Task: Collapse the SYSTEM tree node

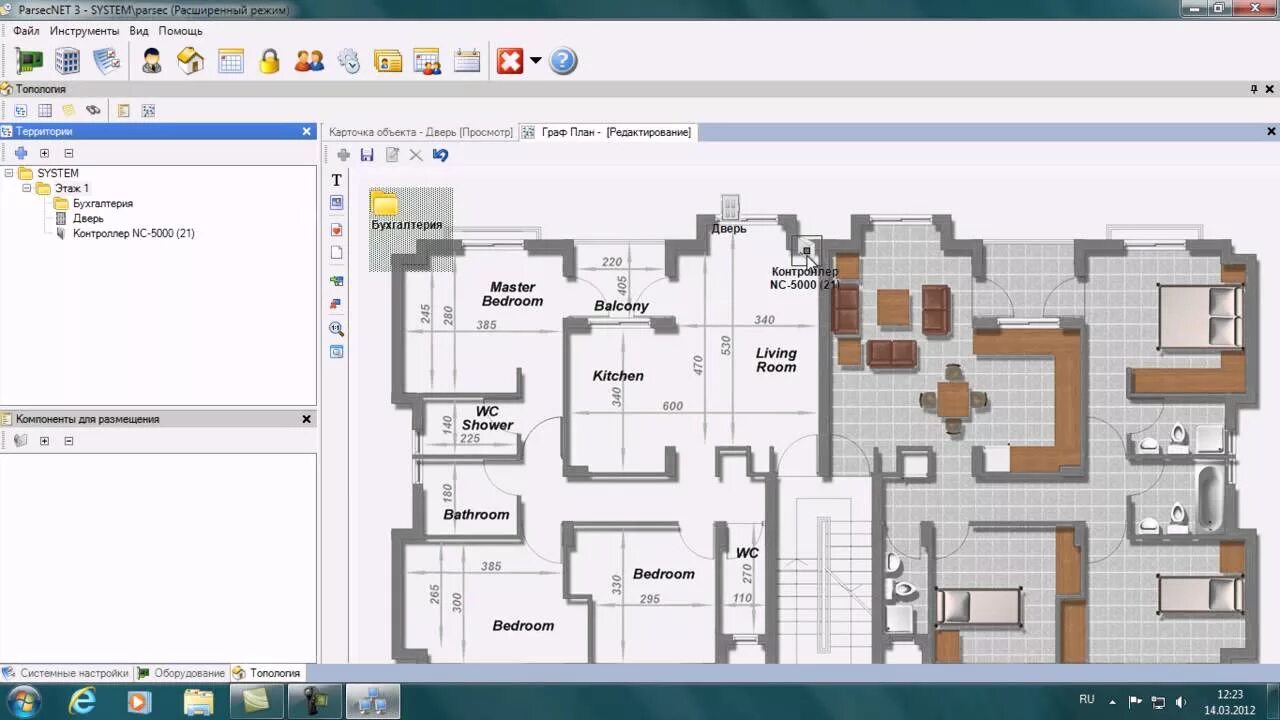Action: pos(9,173)
